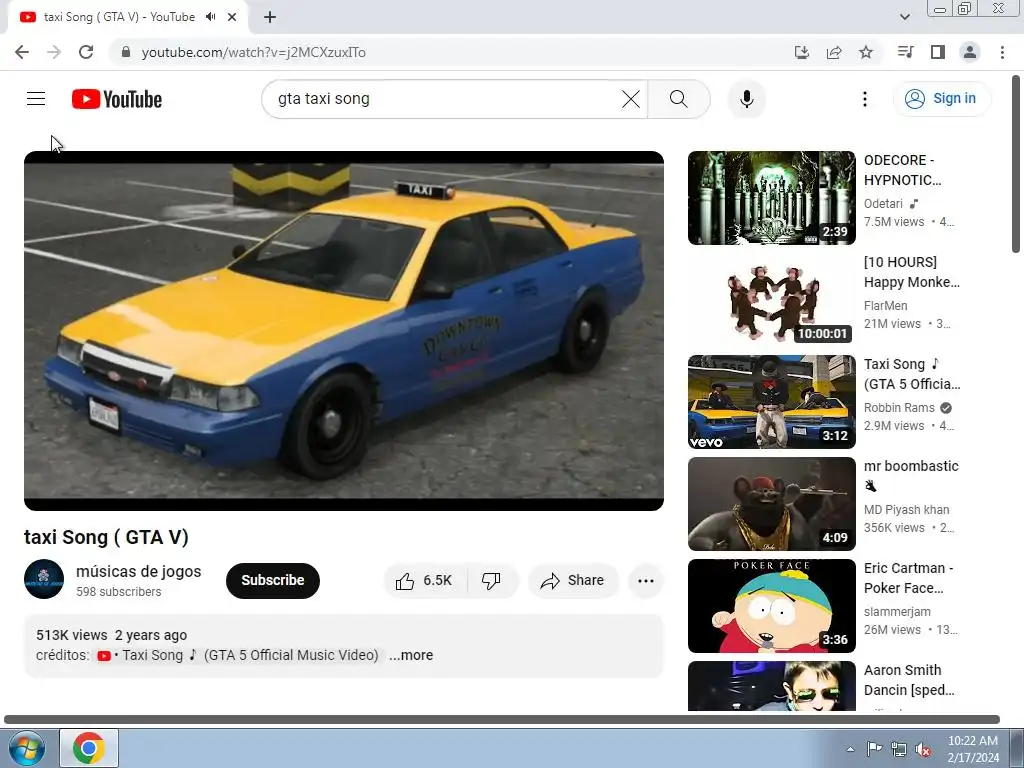Image resolution: width=1024 pixels, height=768 pixels.
Task: Start voice search with microphone icon
Action: pyautogui.click(x=746, y=99)
